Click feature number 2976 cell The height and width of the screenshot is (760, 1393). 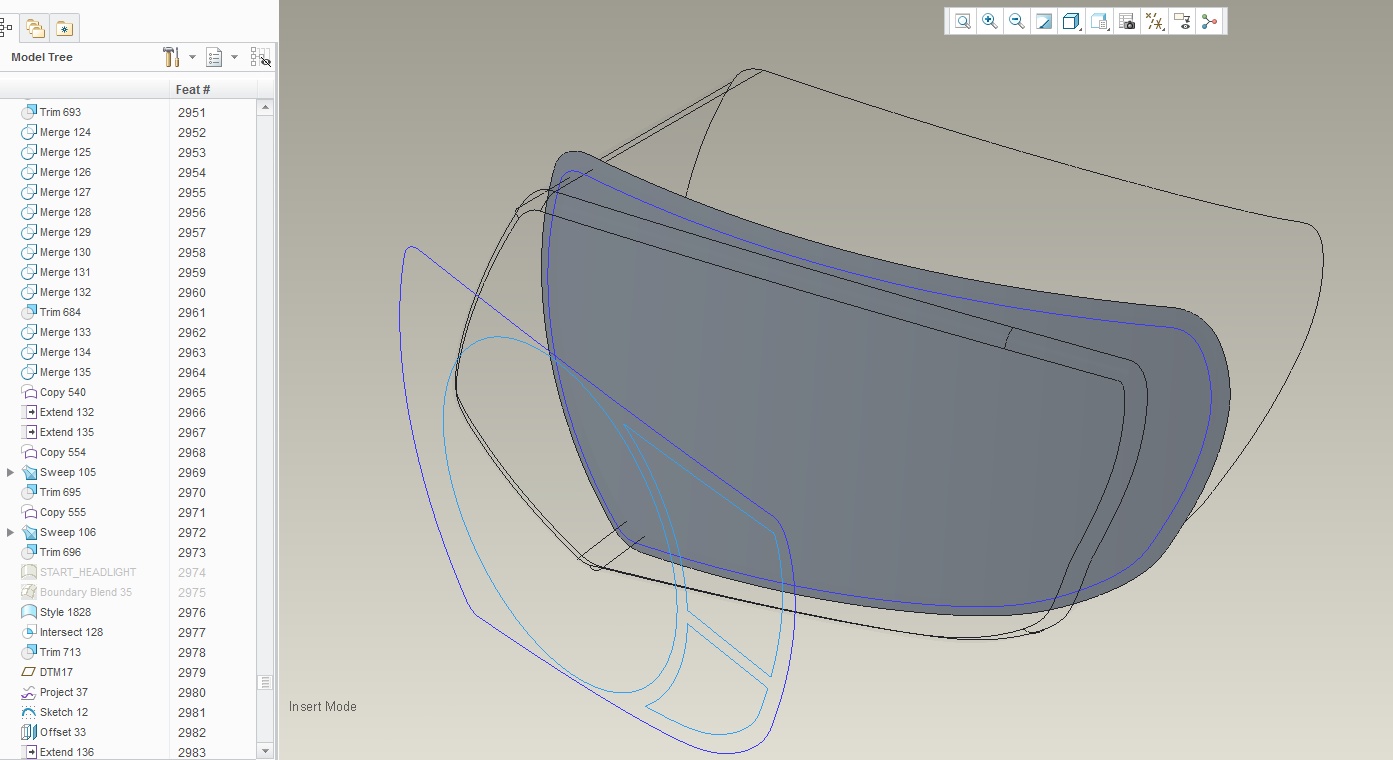[192, 612]
